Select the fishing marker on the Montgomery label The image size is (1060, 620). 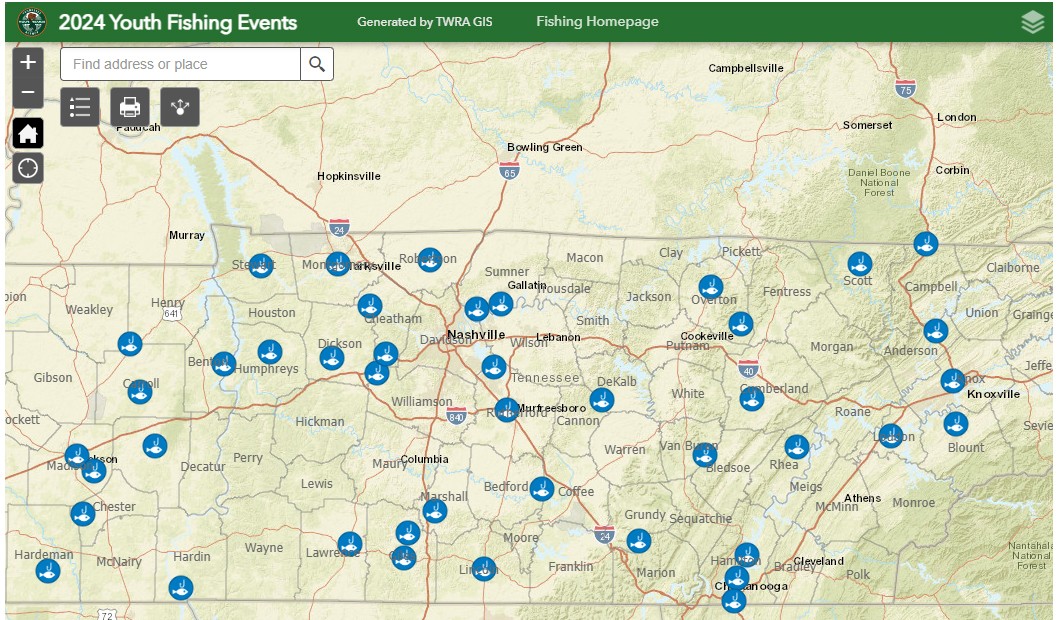[x=338, y=264]
